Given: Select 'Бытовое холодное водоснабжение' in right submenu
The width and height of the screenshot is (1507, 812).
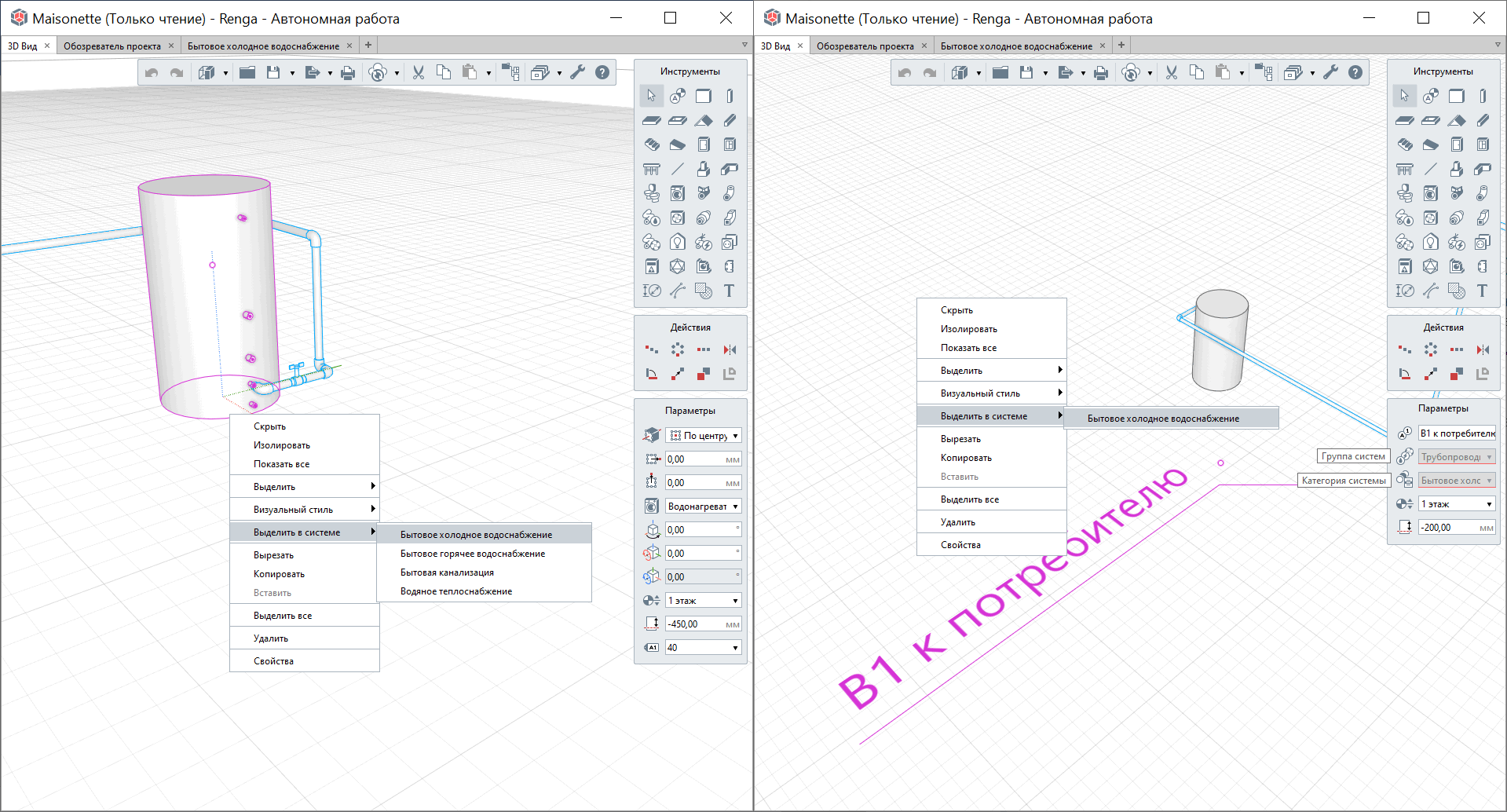Looking at the screenshot, I should tap(1171, 419).
